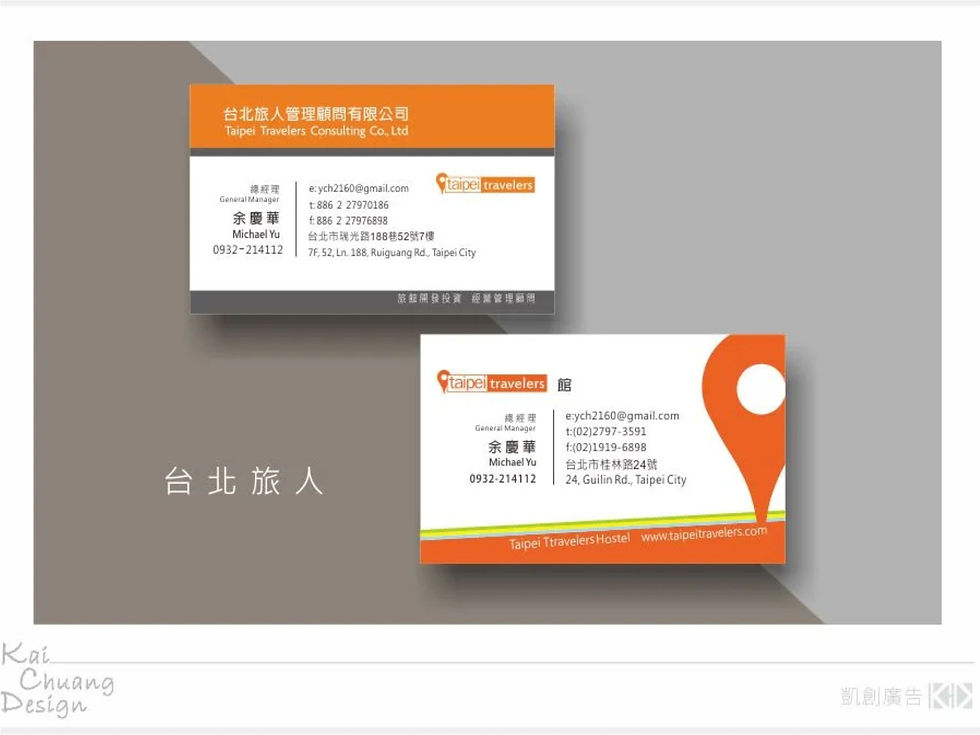Click 總經理 title on the bottom card
980x735 pixels.
(520, 418)
